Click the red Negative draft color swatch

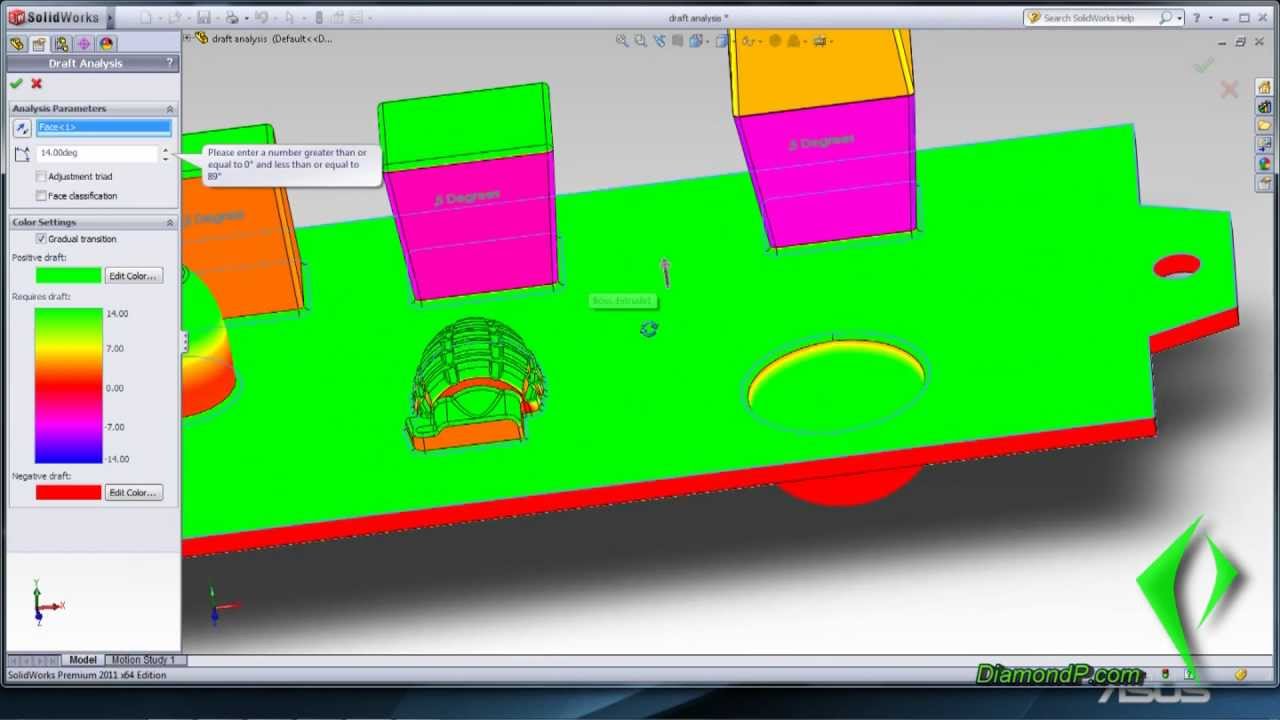tap(68, 493)
